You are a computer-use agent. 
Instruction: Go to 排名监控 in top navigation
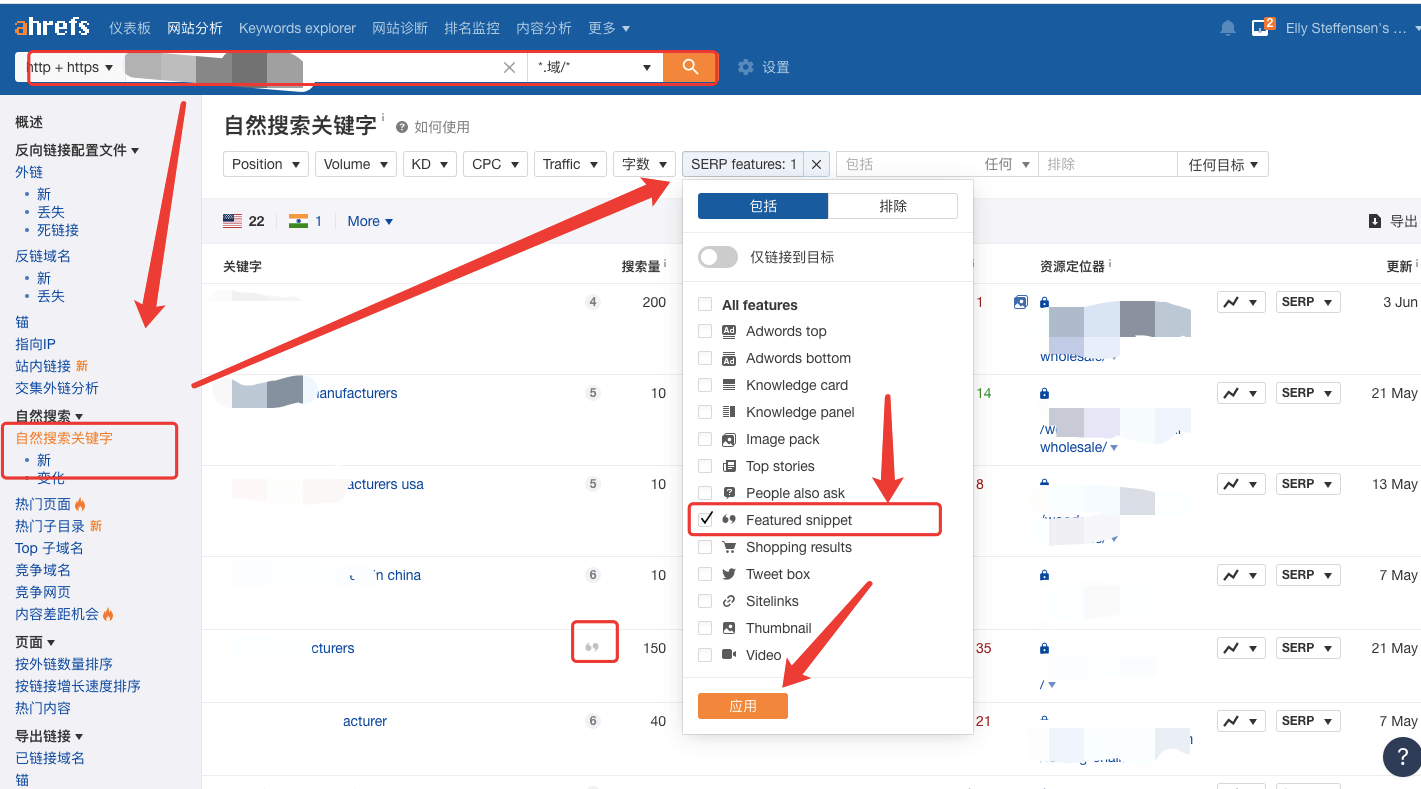pos(472,28)
